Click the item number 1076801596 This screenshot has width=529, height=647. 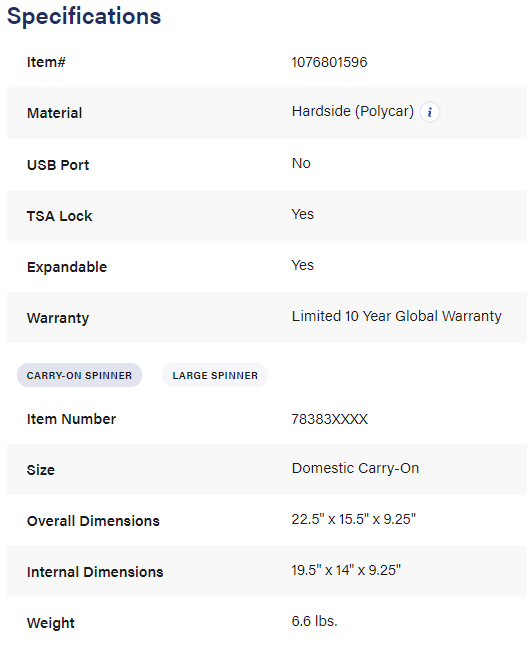329,62
